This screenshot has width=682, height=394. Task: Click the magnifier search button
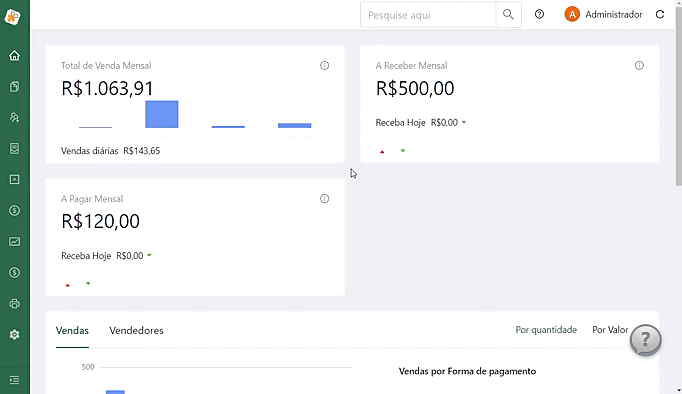tap(508, 14)
